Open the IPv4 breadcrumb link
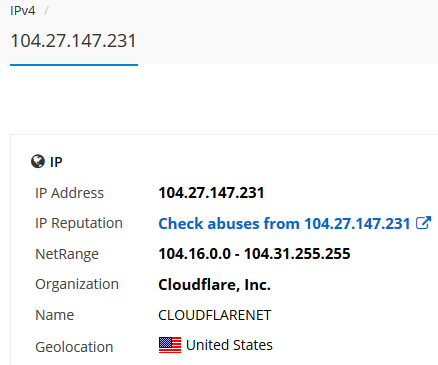Screen dimensions: 438x365 point(23,11)
